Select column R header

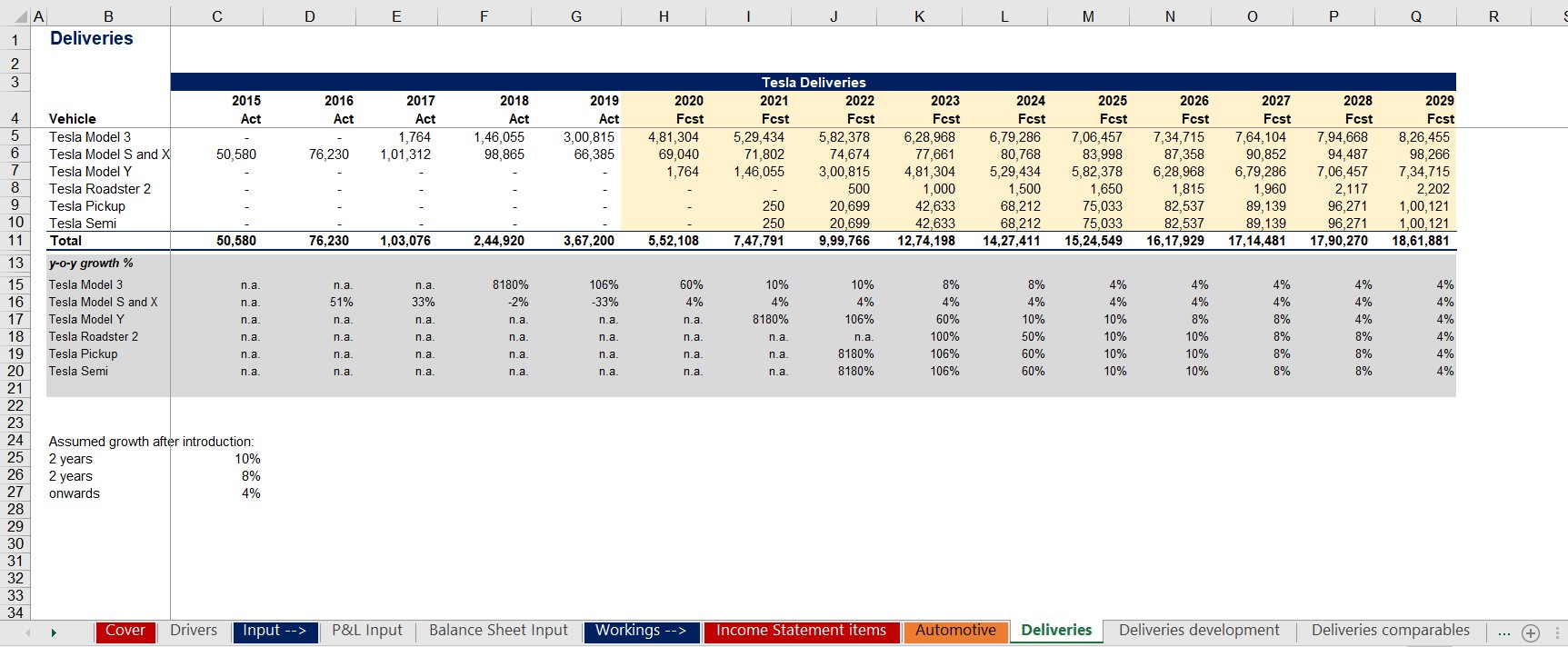pos(1493,16)
